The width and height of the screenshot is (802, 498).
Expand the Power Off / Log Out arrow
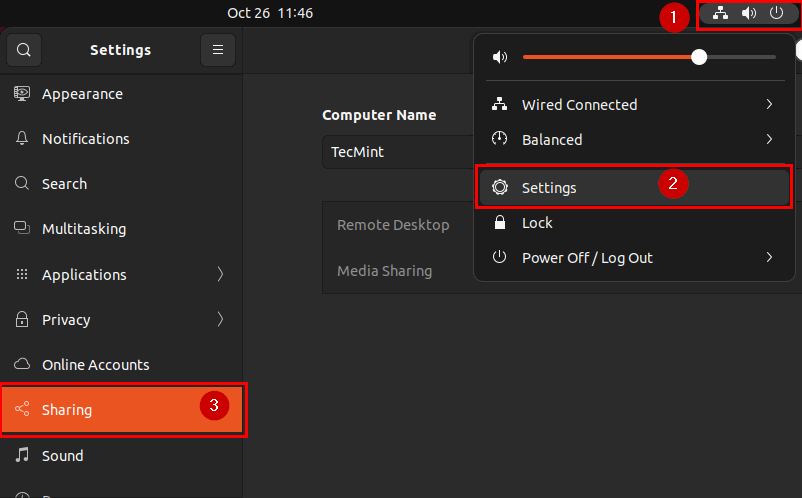pos(769,258)
